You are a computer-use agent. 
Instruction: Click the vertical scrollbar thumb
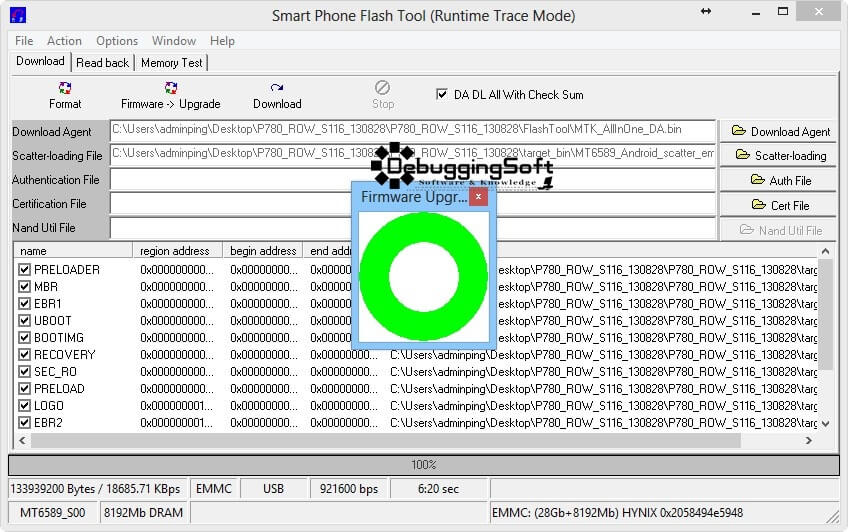click(x=825, y=314)
